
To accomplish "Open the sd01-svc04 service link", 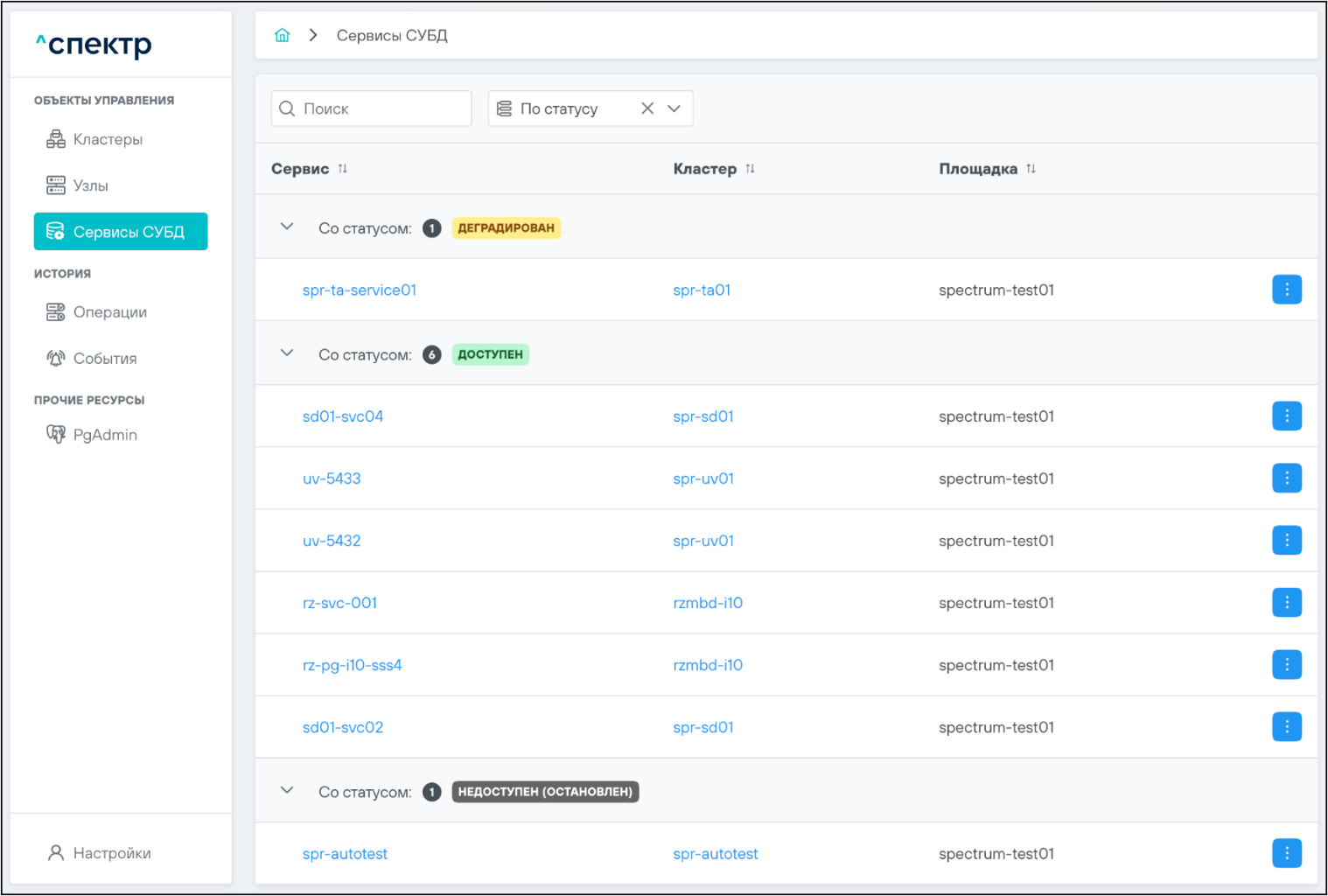I will 342,416.
